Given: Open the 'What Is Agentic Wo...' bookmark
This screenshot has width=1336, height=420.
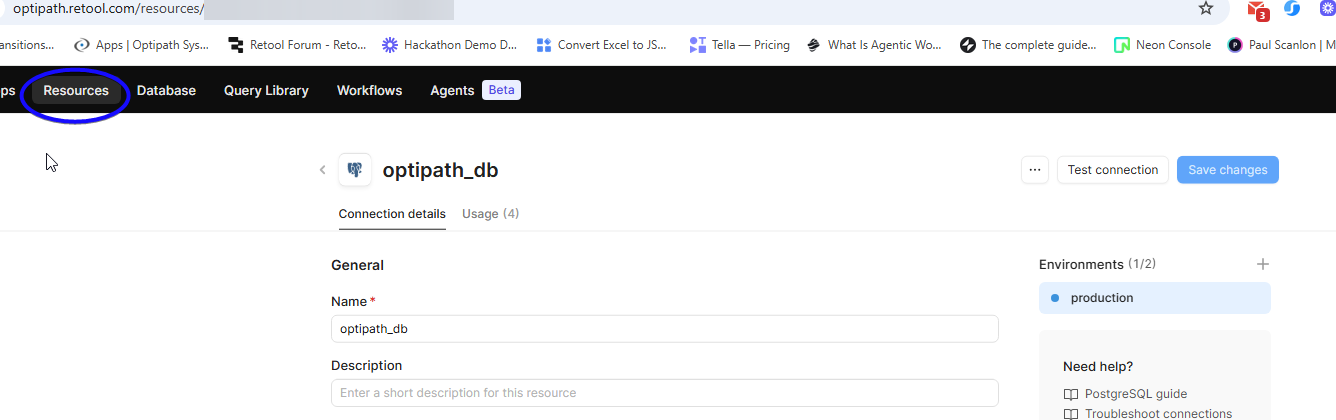Looking at the screenshot, I should (874, 45).
